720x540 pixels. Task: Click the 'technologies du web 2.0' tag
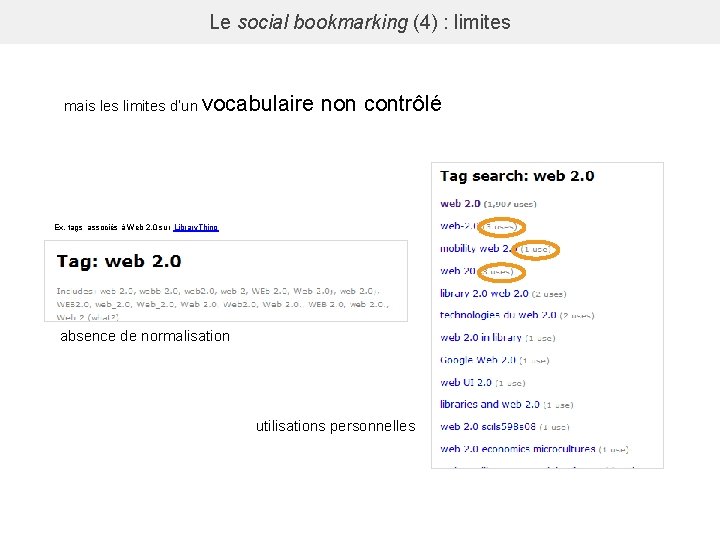[x=498, y=315]
